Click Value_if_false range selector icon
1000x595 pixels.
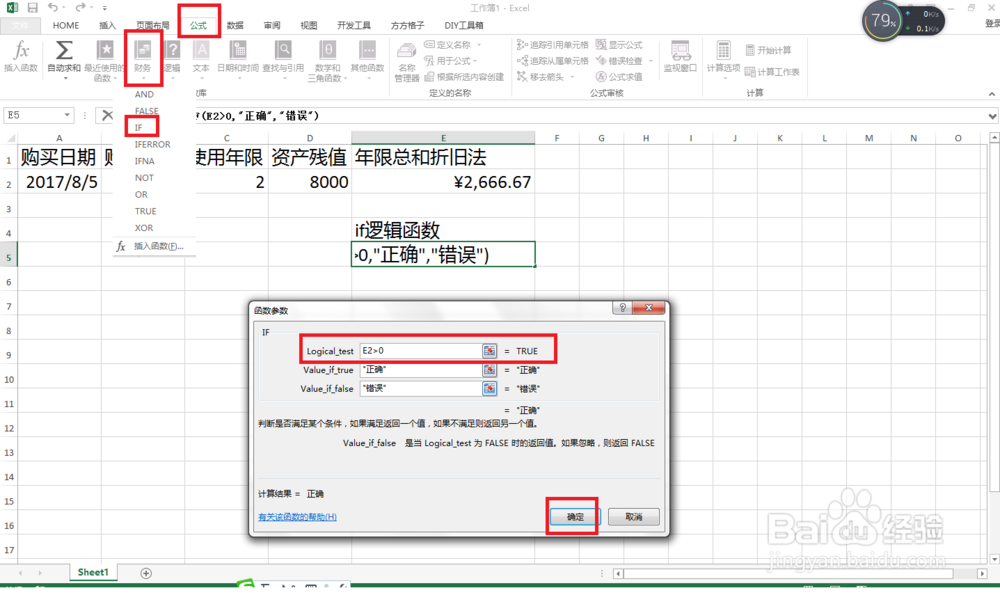pyautogui.click(x=489, y=388)
